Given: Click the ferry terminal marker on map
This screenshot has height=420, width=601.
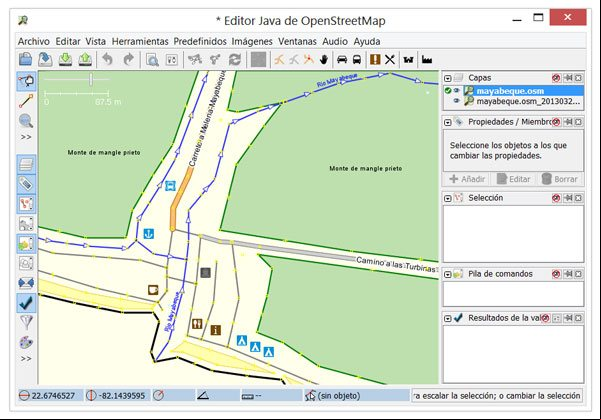Looking at the screenshot, I should [171, 186].
